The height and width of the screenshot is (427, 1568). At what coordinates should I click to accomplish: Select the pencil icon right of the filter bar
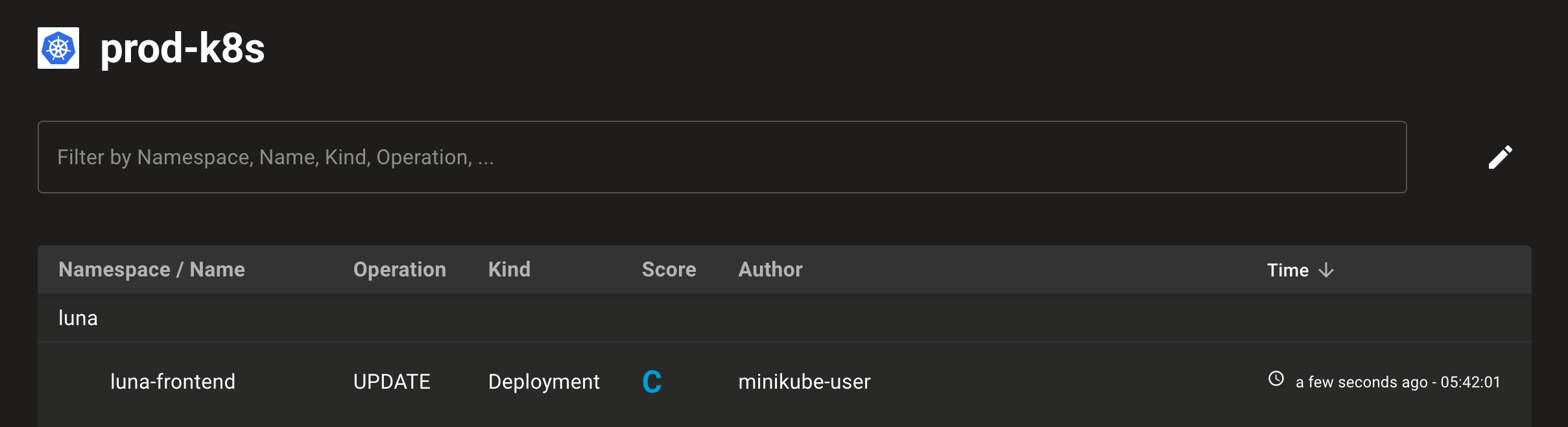coord(1501,157)
